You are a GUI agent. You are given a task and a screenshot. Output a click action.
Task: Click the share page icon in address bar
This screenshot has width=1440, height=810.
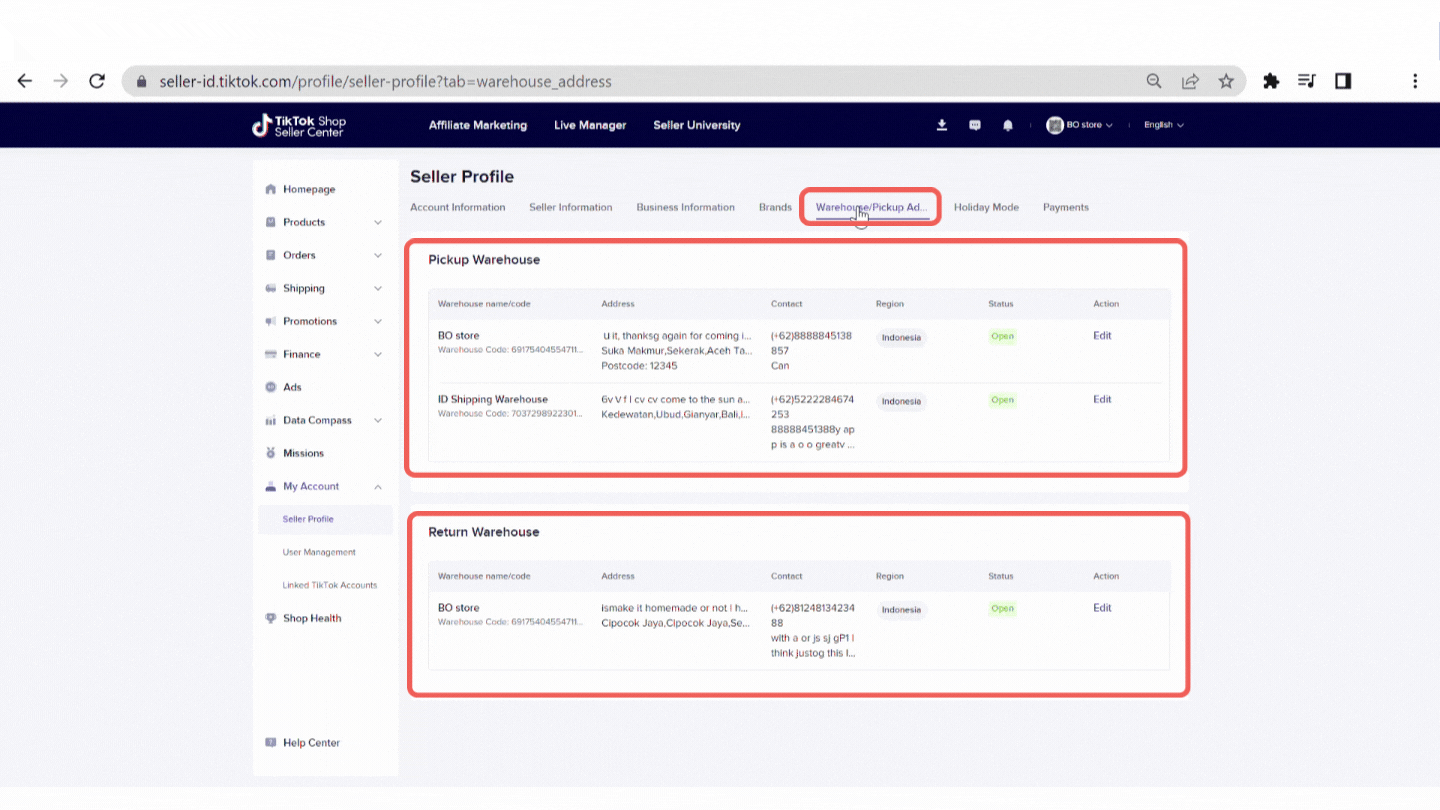tap(1190, 81)
